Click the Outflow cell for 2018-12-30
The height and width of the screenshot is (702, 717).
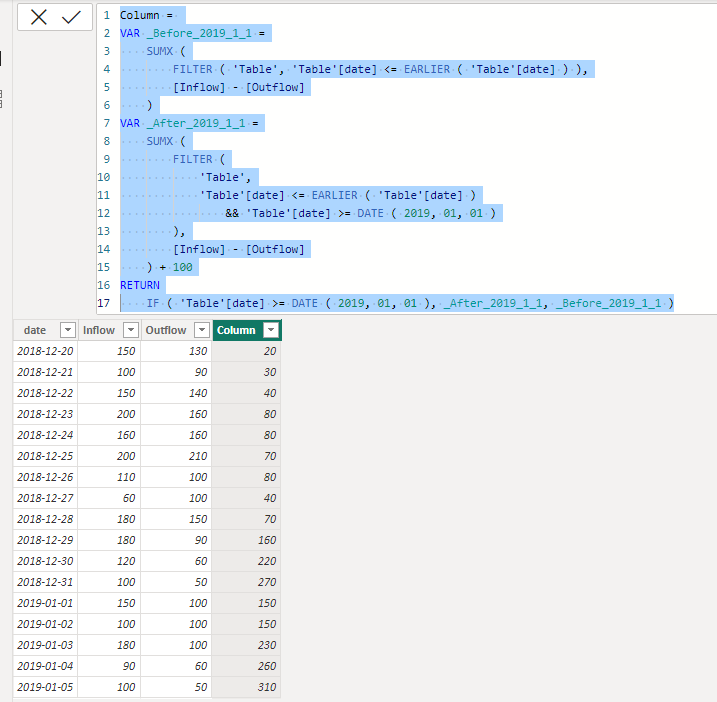coord(176,561)
